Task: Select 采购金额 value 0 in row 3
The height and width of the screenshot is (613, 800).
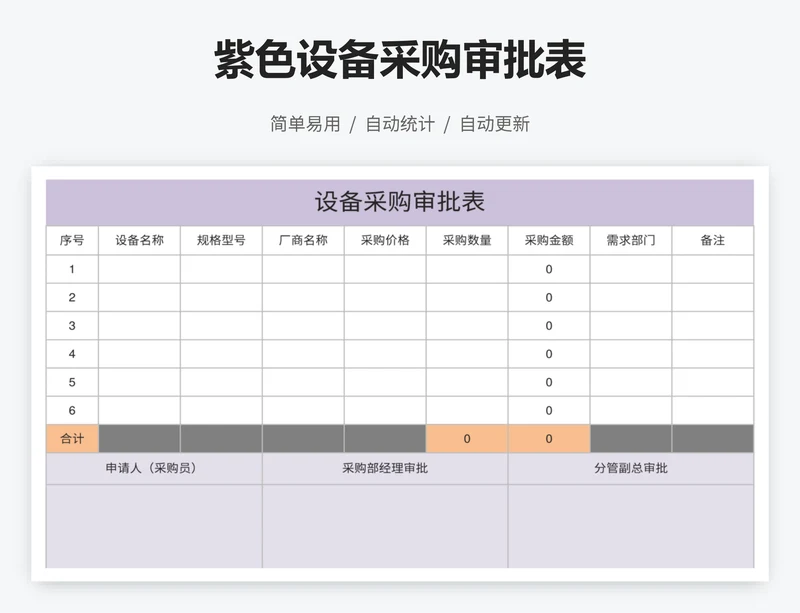Action: click(549, 326)
